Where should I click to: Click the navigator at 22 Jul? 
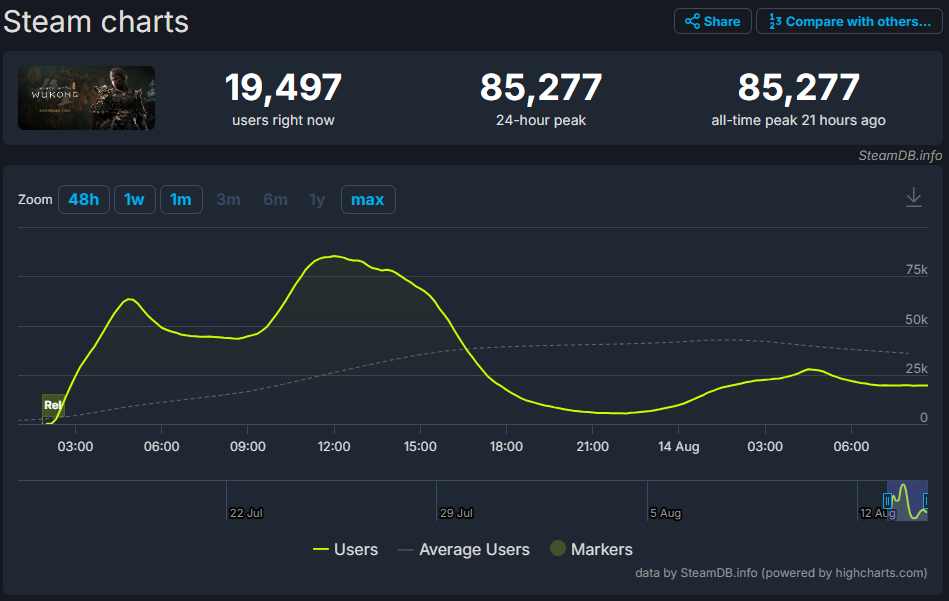pos(246,513)
